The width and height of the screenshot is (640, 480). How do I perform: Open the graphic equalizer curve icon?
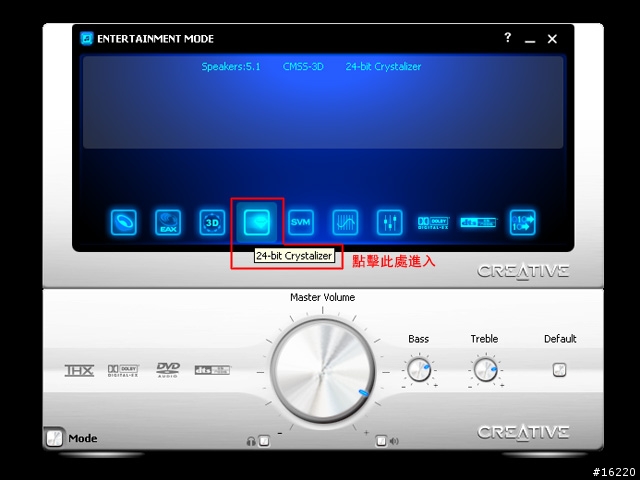pos(345,222)
